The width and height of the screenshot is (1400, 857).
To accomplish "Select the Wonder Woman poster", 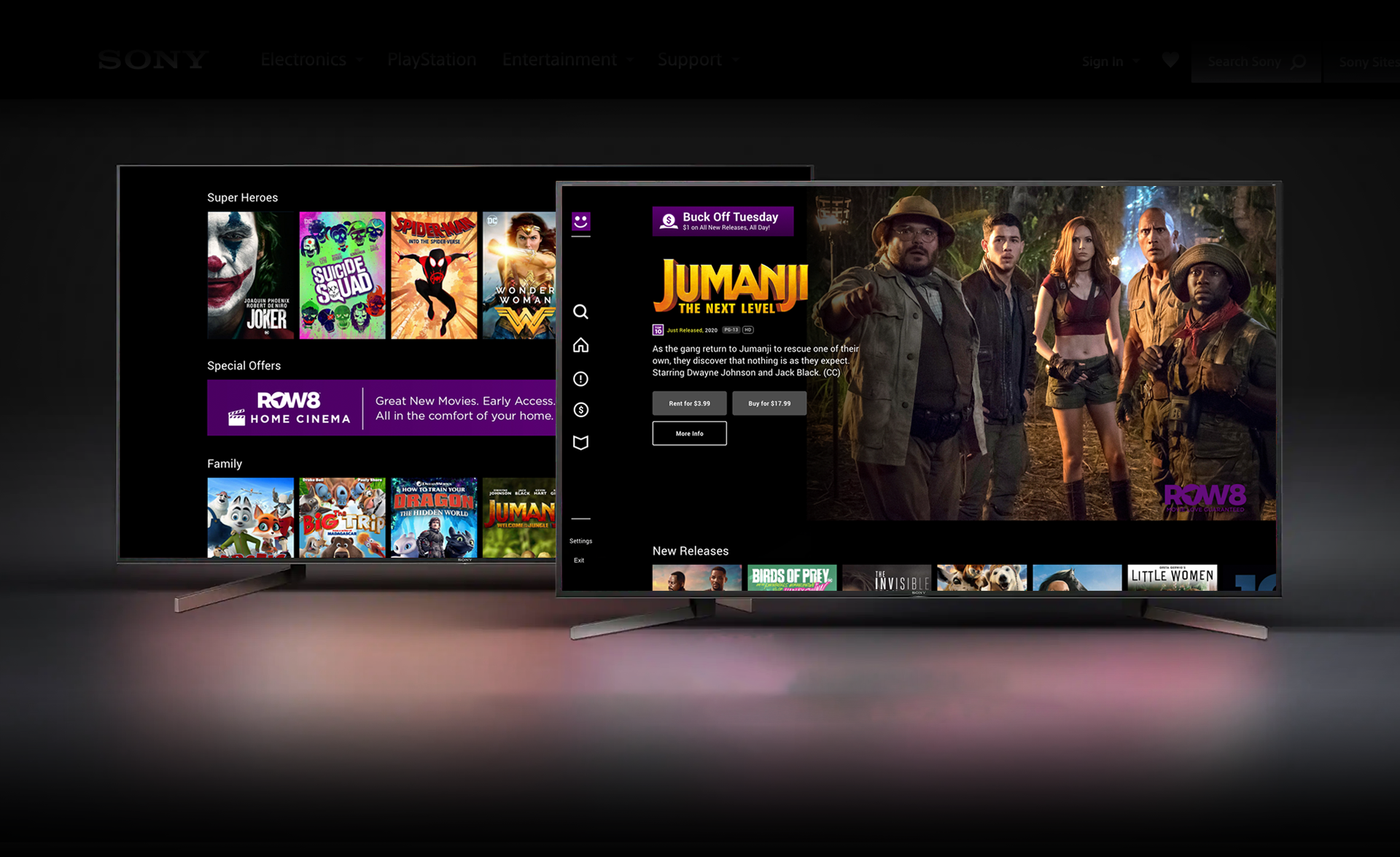I will (519, 275).
